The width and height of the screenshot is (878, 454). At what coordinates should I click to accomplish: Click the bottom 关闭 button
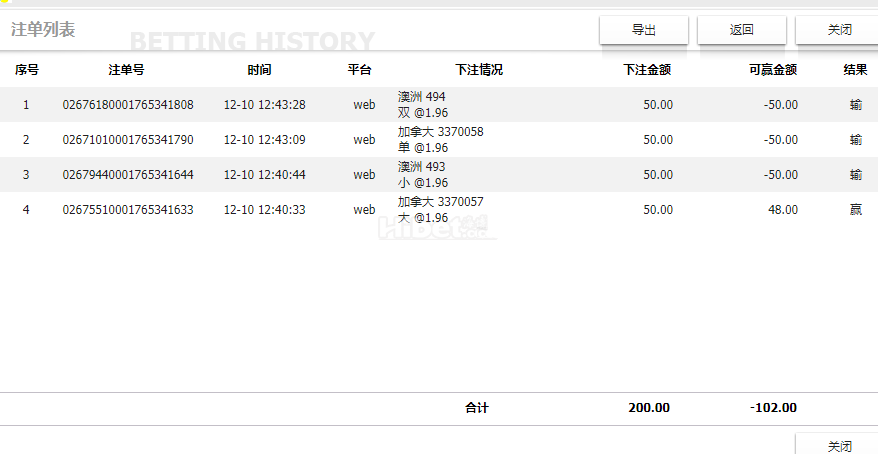[x=838, y=446]
